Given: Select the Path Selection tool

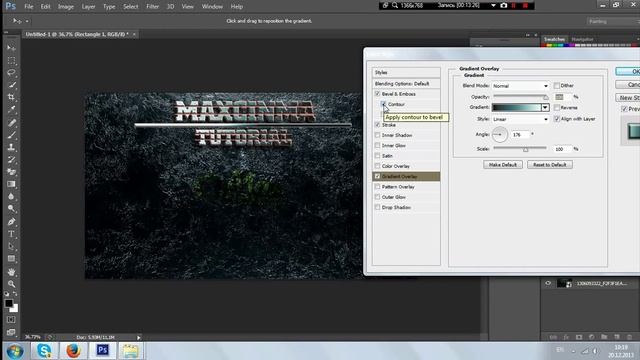Looking at the screenshot, I should pyautogui.click(x=11, y=246).
